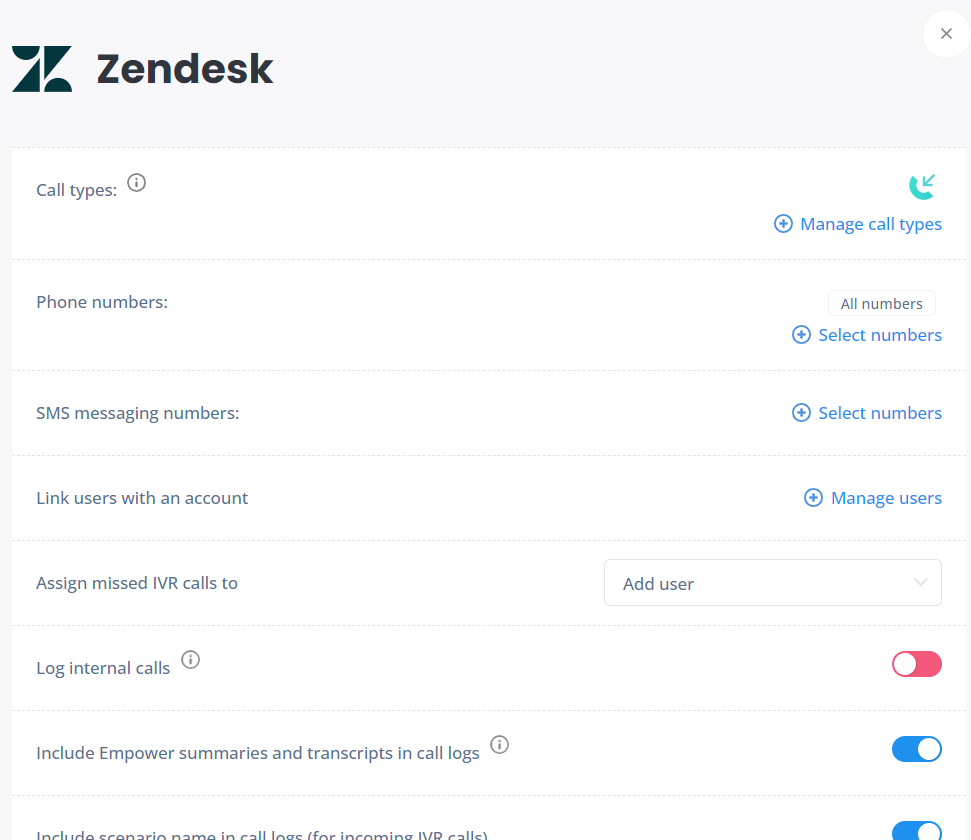Disable Empower summaries and transcripts toggle
Viewport: 971px width, 840px height.
pyautogui.click(x=917, y=749)
